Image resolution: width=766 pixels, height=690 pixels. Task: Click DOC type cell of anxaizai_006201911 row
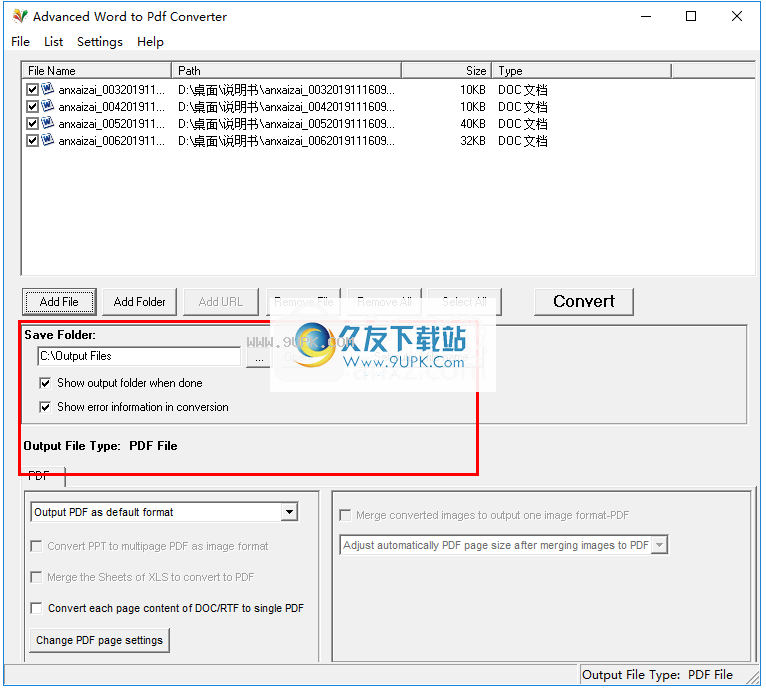pos(523,141)
